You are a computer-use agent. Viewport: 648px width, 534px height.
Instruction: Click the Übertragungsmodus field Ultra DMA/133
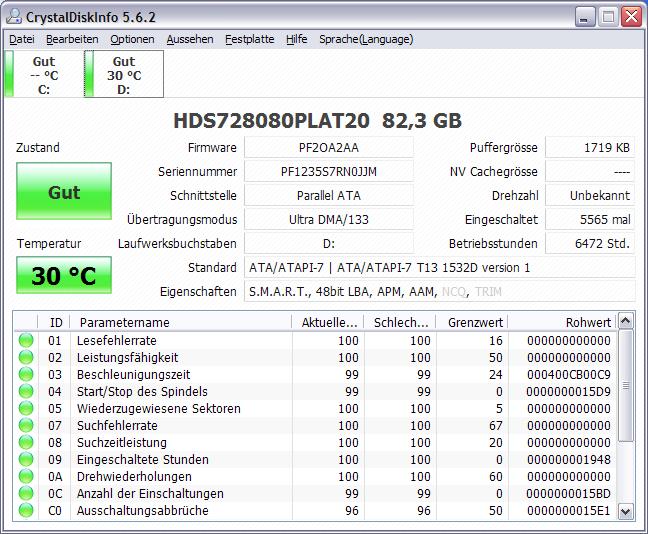329,219
